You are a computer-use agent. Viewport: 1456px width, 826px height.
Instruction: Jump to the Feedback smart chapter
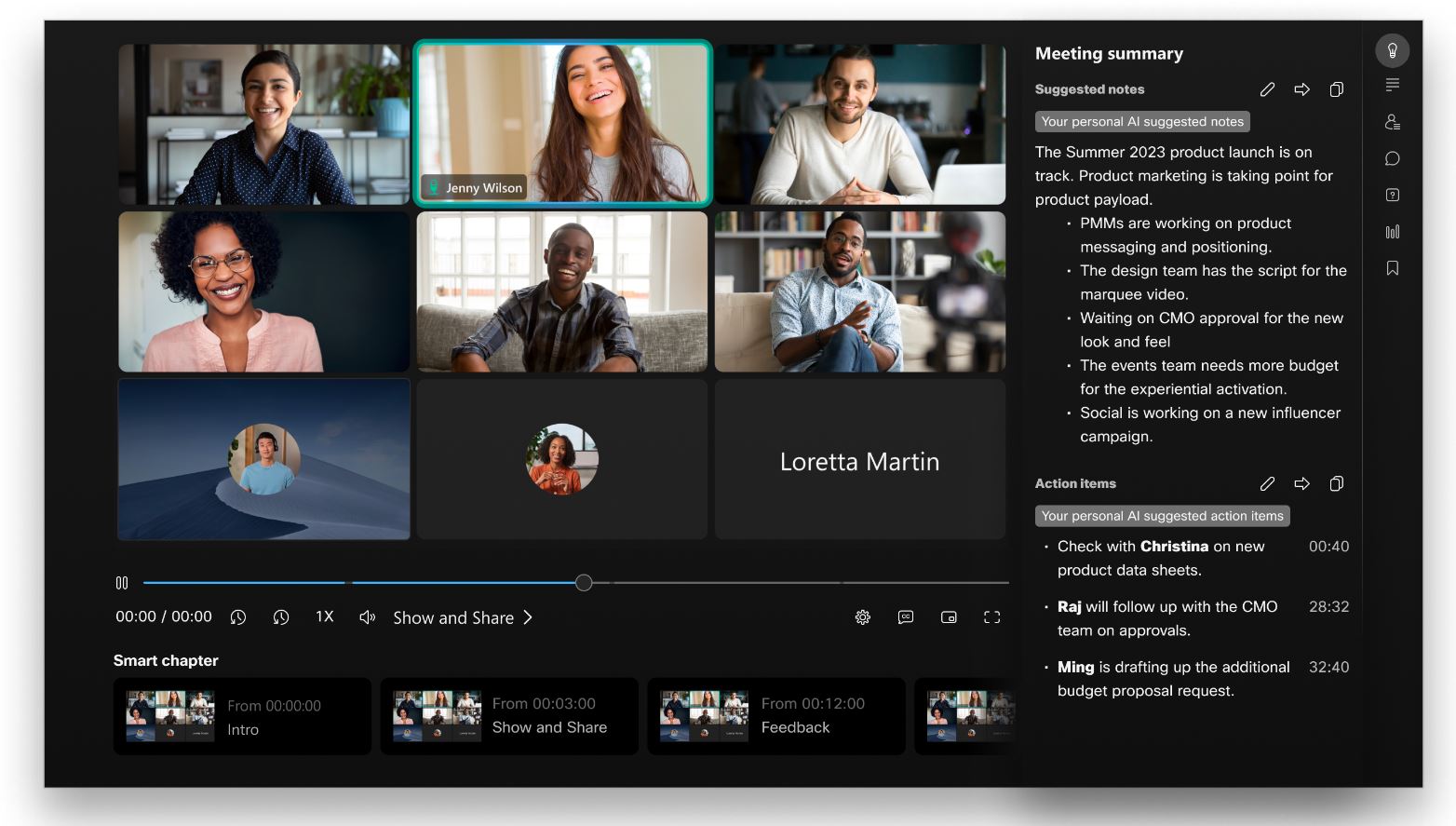click(x=775, y=716)
